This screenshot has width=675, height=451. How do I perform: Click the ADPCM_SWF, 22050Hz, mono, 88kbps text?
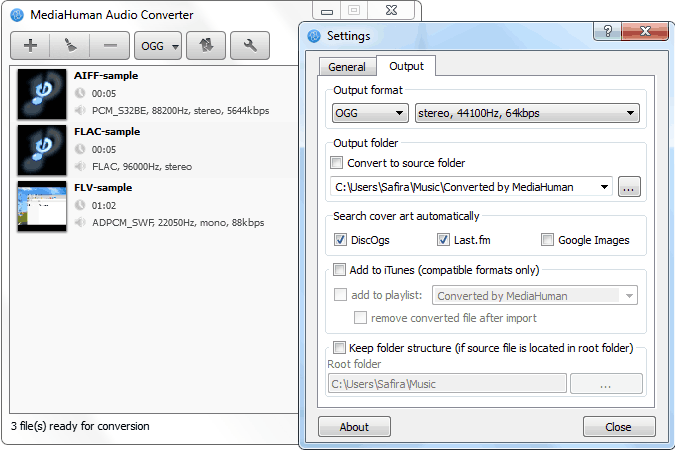pyautogui.click(x=178, y=222)
